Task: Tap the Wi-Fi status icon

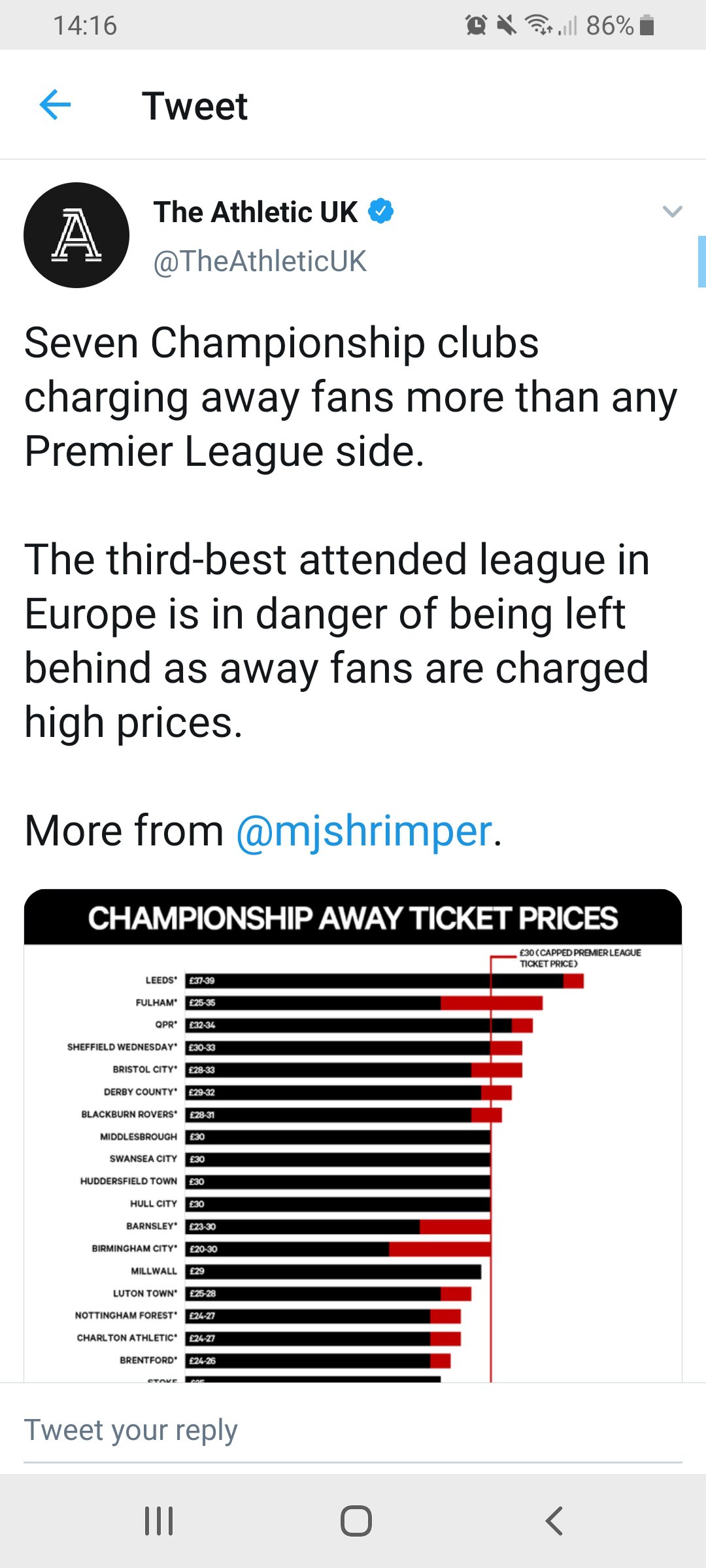Action: tap(539, 25)
